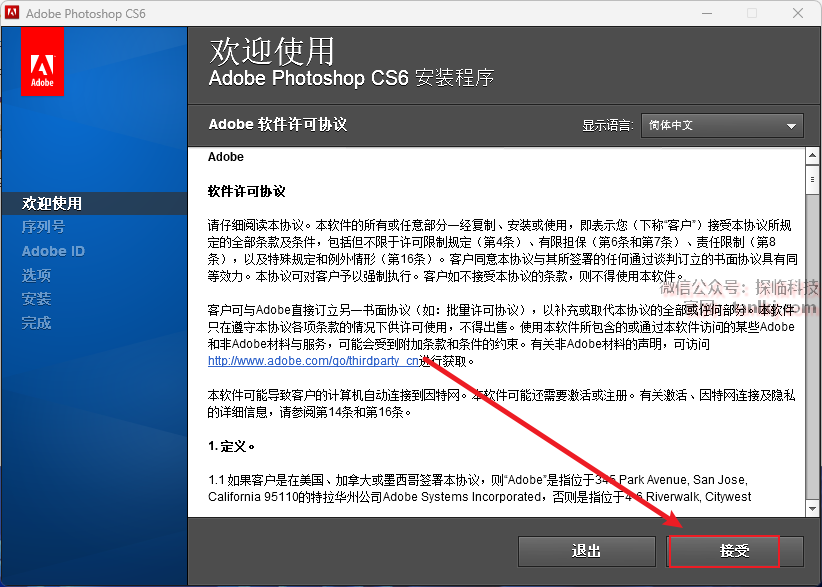Minimize the Photoshop CS6 installer window
The height and width of the screenshot is (587, 822).
(x=707, y=13)
